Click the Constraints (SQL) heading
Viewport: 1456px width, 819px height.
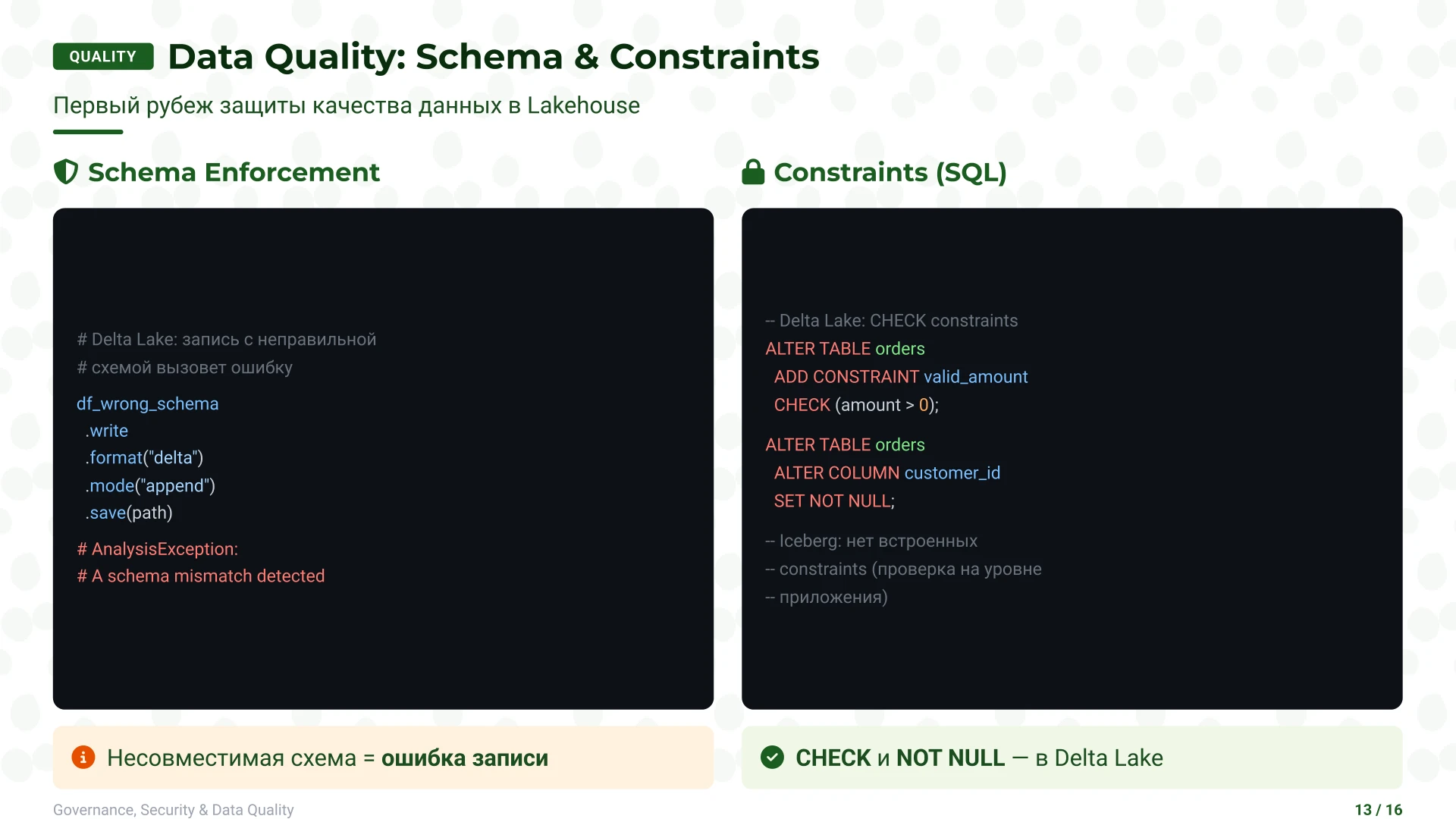[x=890, y=172]
